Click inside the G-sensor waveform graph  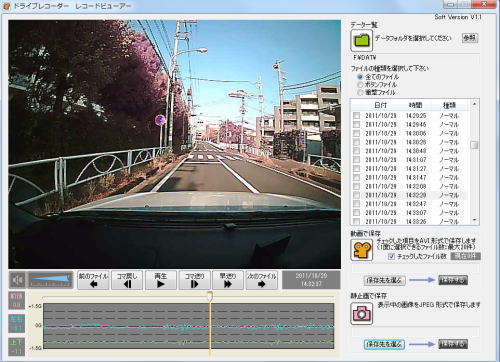[x=189, y=326]
